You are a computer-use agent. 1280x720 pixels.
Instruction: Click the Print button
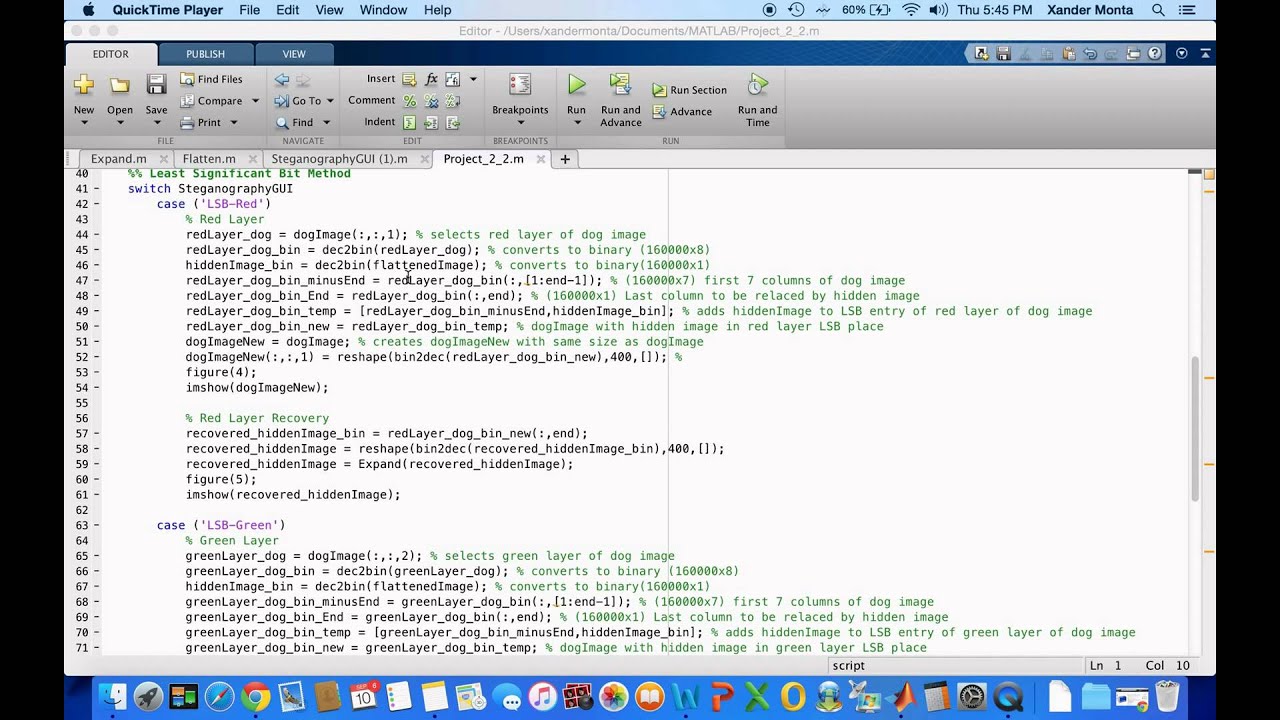coord(201,123)
